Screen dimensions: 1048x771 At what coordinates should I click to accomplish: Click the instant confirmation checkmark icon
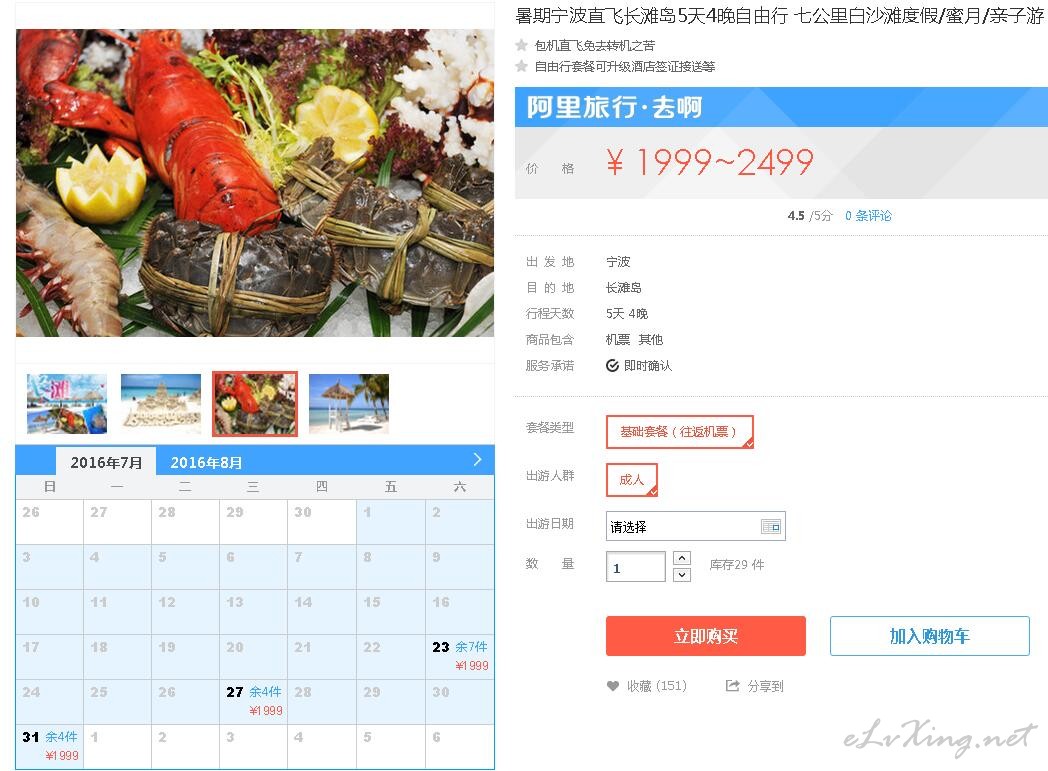(612, 365)
